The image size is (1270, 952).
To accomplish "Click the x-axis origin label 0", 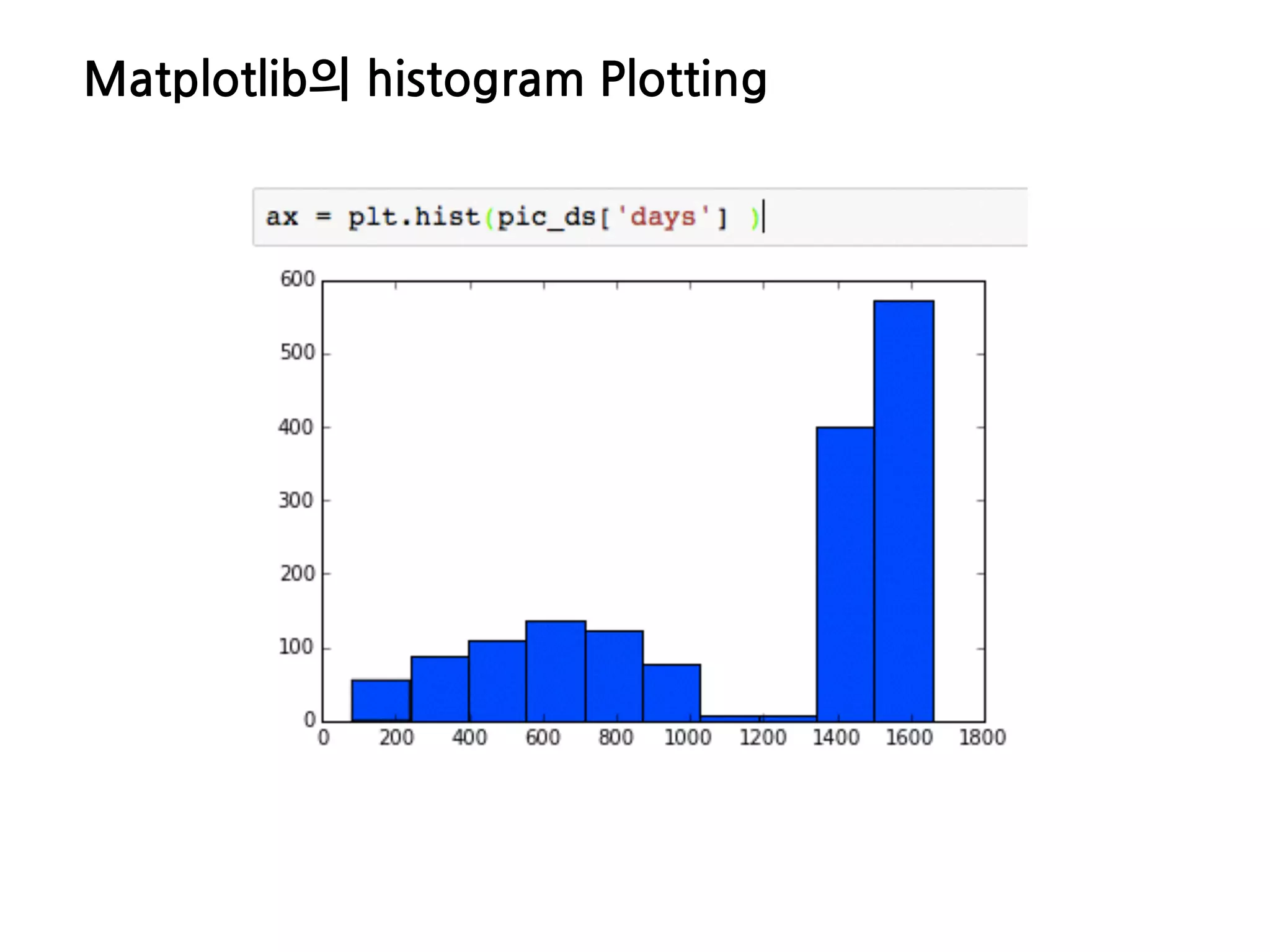I will coord(323,738).
